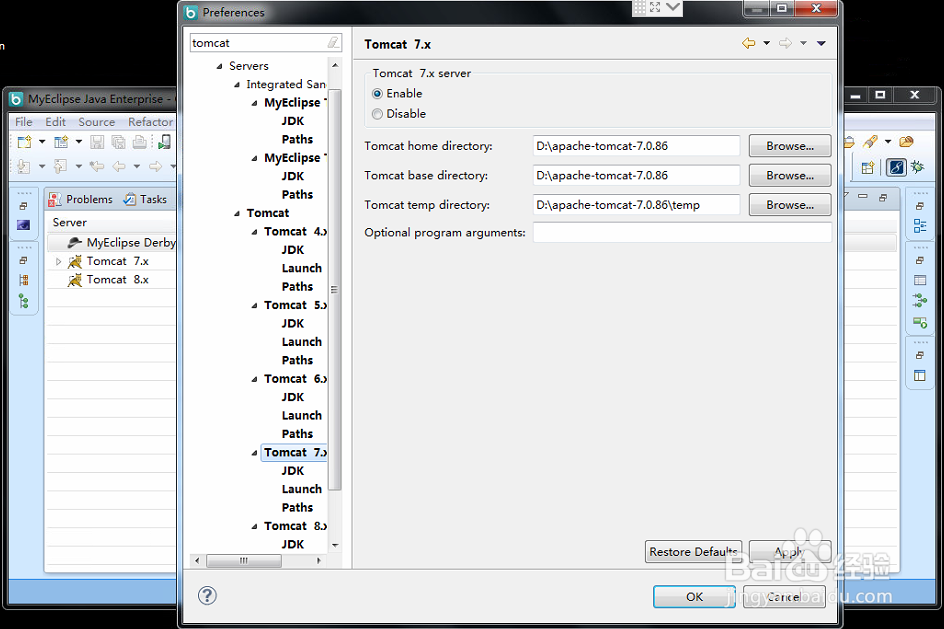Image resolution: width=944 pixels, height=629 pixels.
Task: Select the Tomcat 8.x row in Servers view
Action: coord(112,280)
